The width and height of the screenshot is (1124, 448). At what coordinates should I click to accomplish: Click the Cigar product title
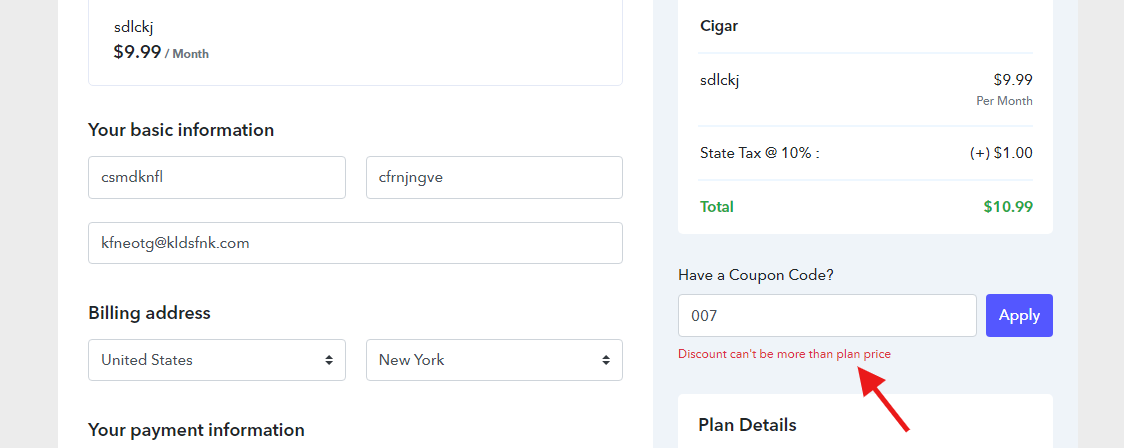(x=719, y=27)
